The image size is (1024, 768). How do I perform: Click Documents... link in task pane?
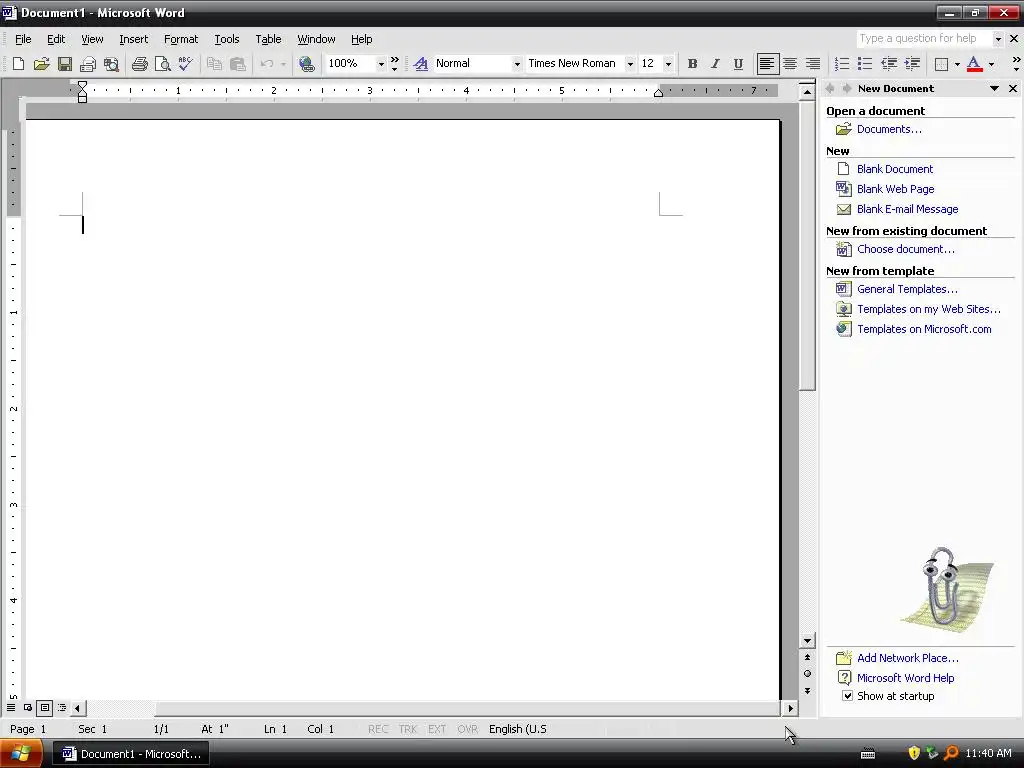pos(889,129)
